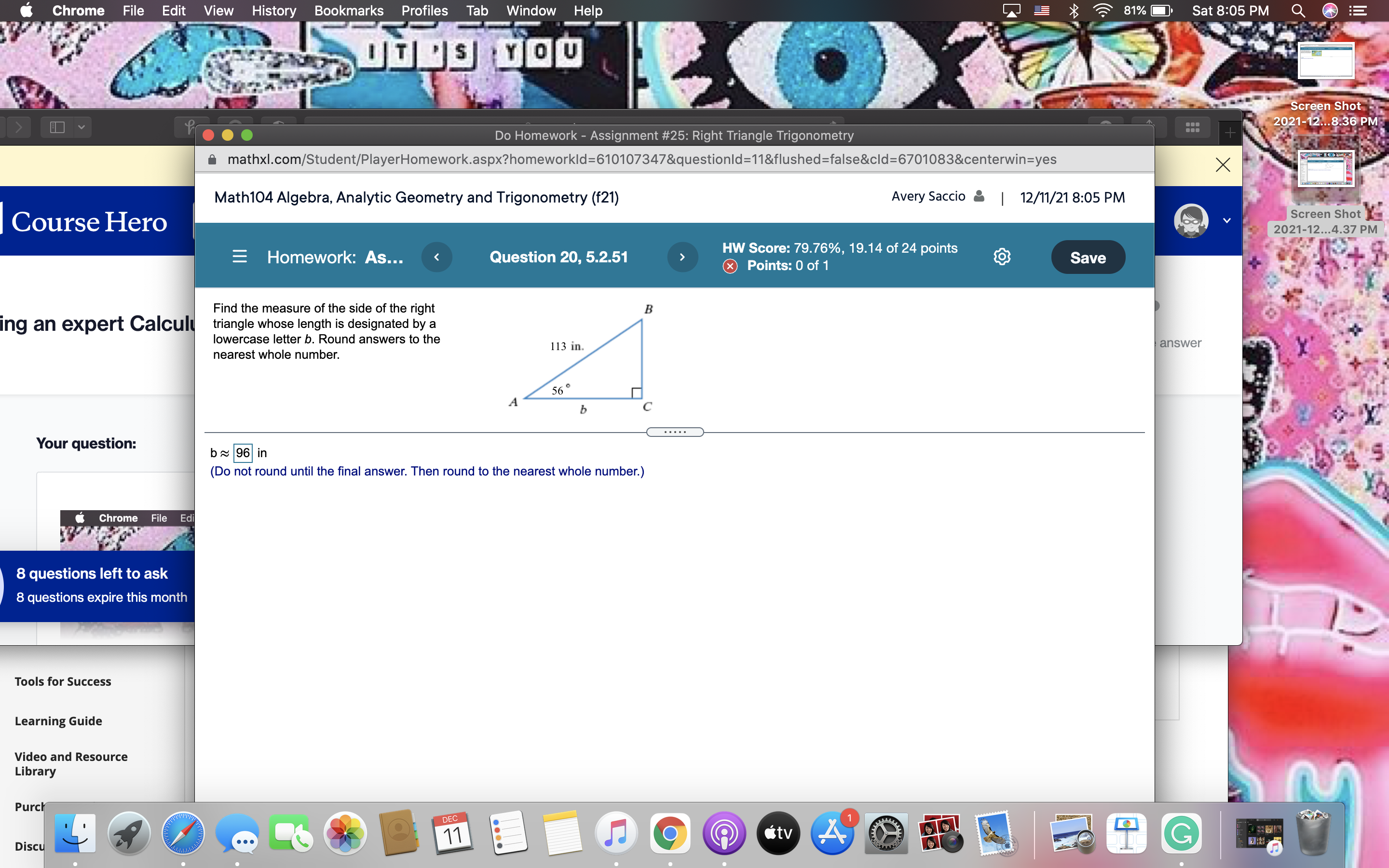The image size is (1389, 868).
Task: Expand the chevron next to the Course Hero avatar
Action: pos(1226,220)
